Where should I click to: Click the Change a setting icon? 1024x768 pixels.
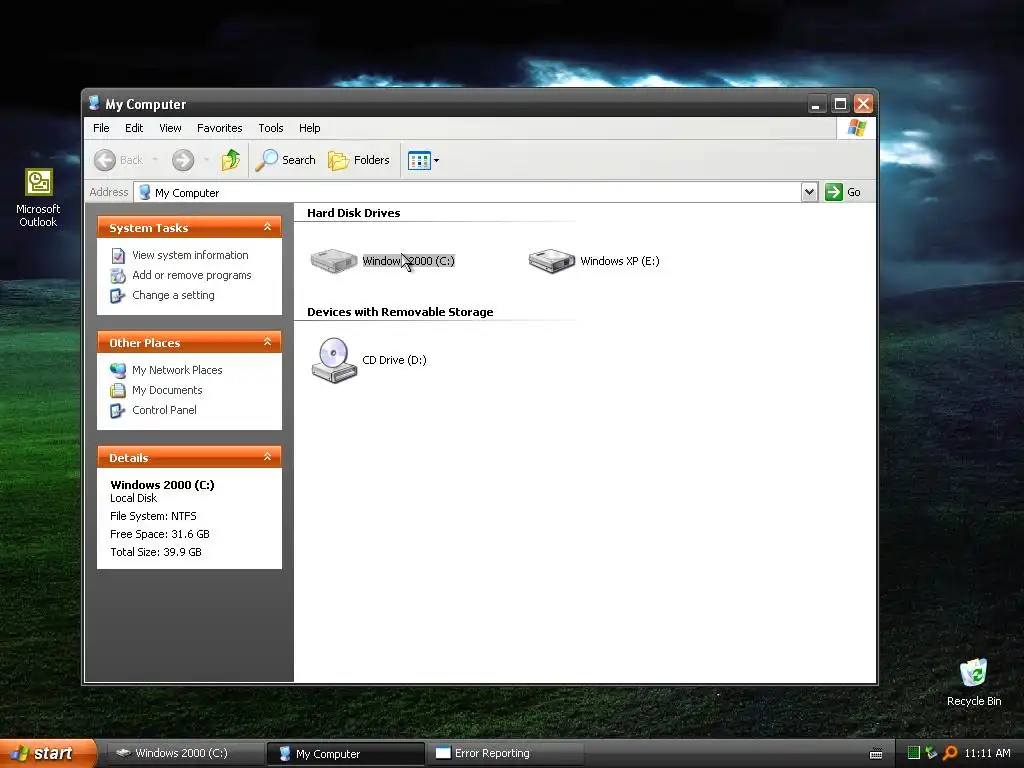pyautogui.click(x=118, y=296)
